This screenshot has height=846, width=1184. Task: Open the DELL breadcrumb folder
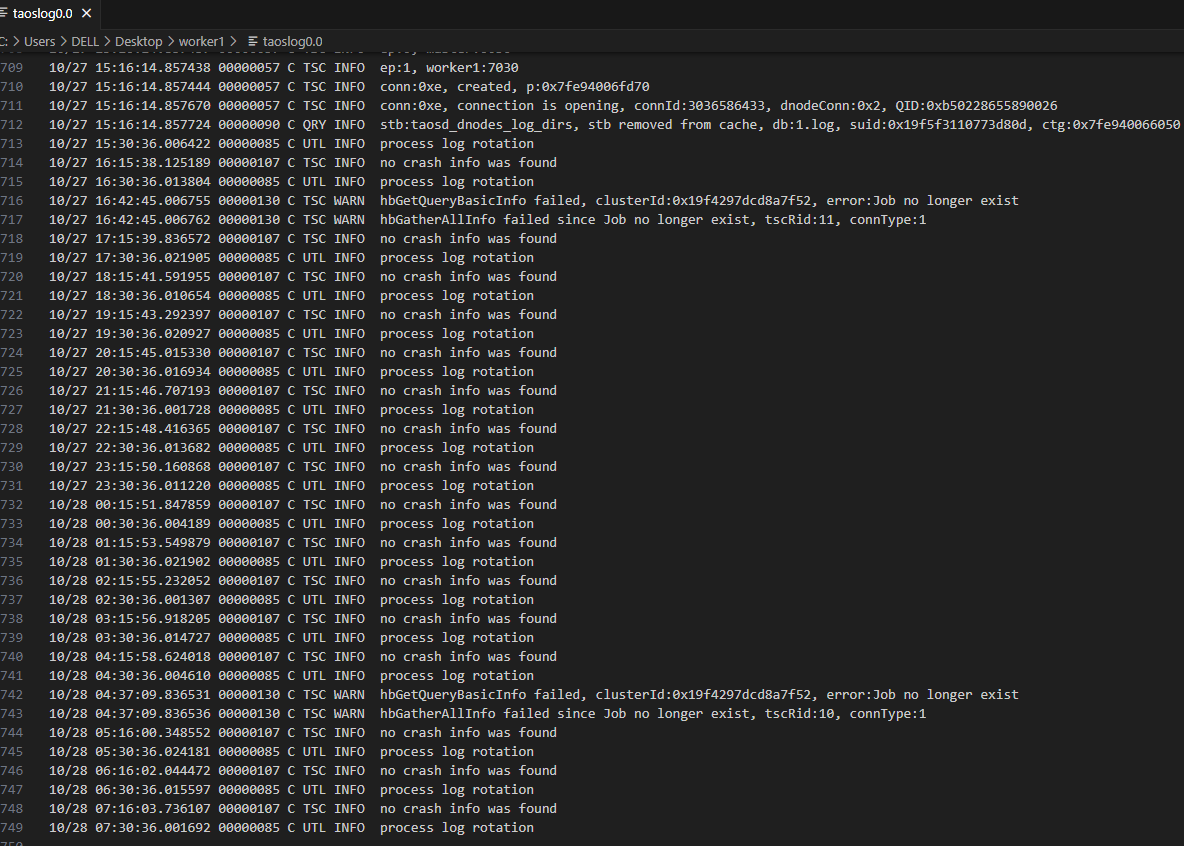click(x=85, y=41)
